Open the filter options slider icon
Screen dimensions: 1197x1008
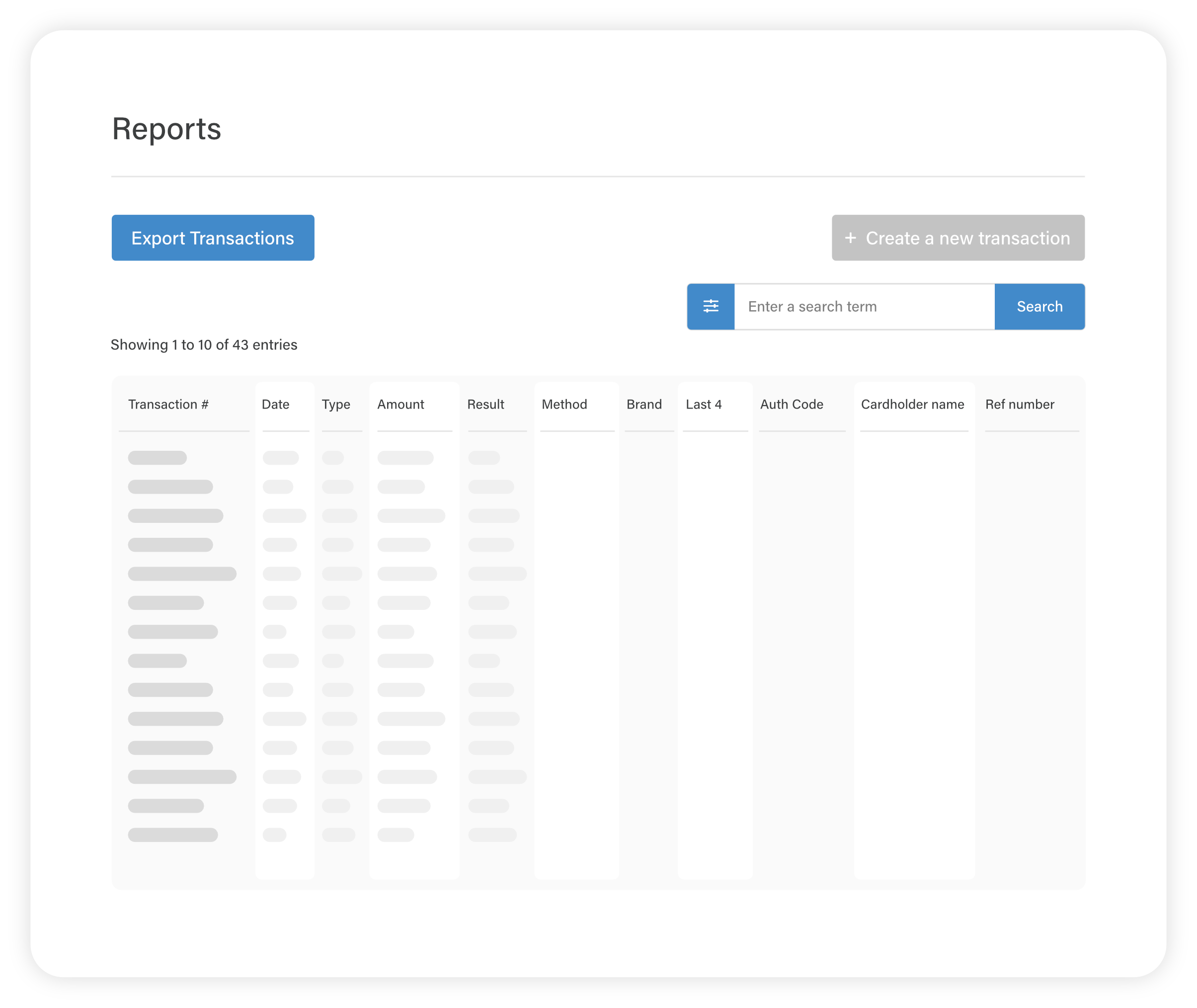point(710,306)
